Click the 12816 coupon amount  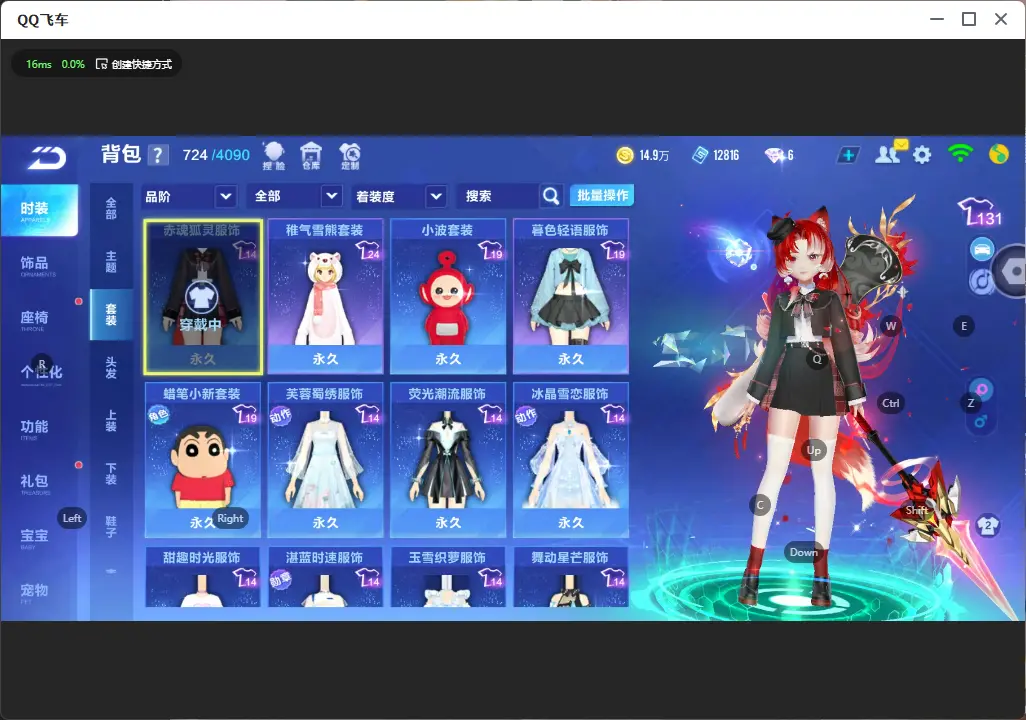(x=726, y=156)
